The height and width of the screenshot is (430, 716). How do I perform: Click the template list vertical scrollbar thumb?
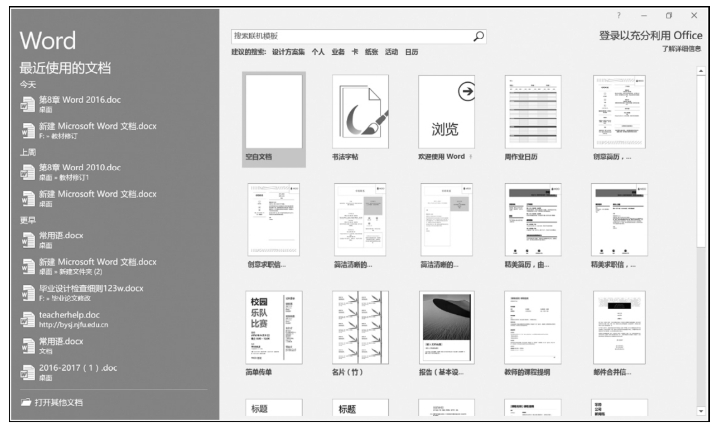[x=701, y=162]
